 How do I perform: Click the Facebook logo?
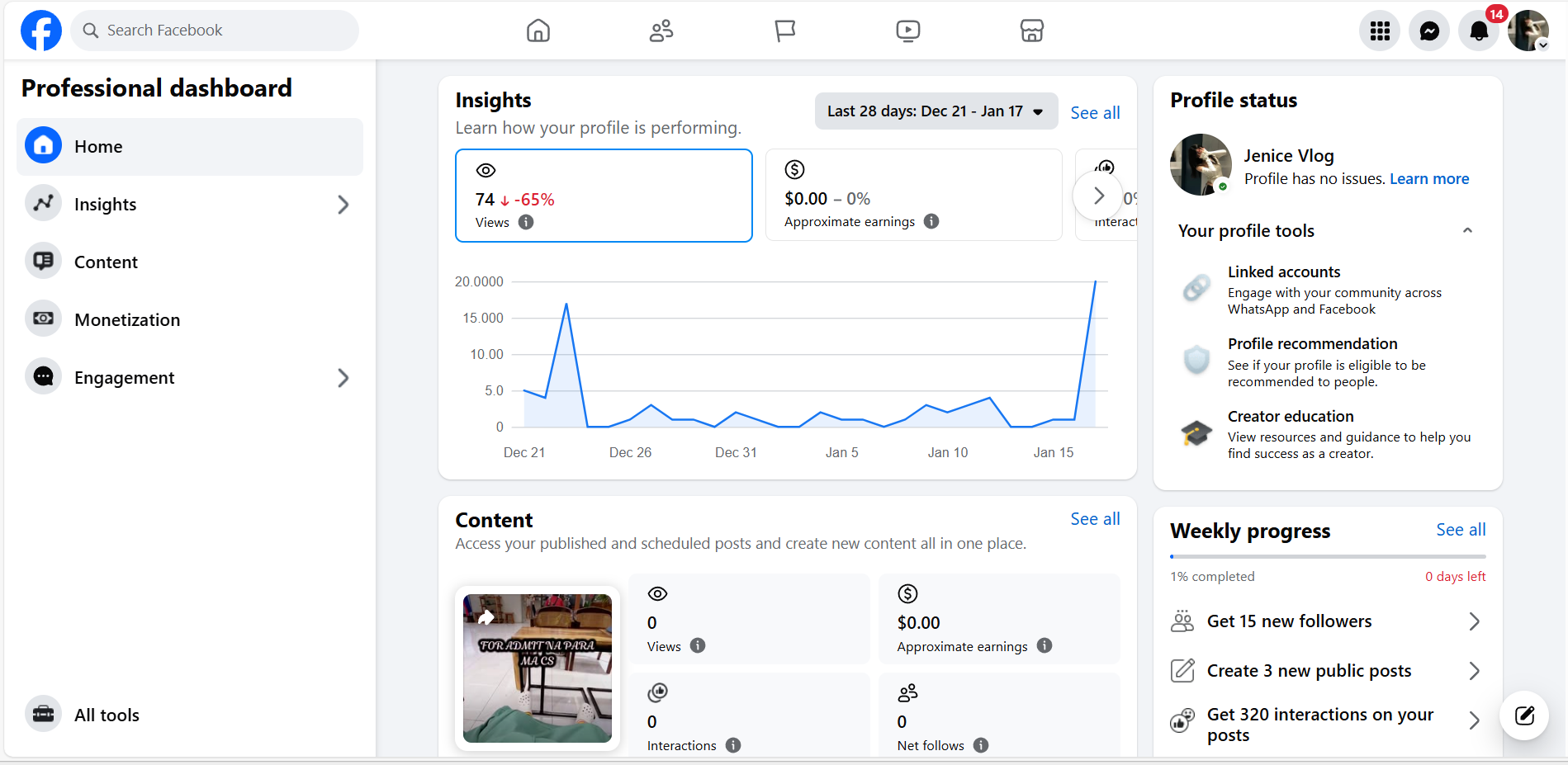41,31
